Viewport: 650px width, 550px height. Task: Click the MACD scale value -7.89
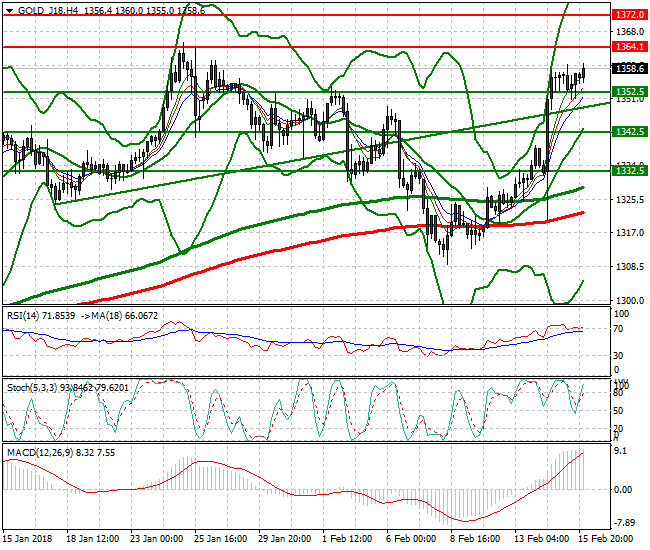click(x=624, y=523)
